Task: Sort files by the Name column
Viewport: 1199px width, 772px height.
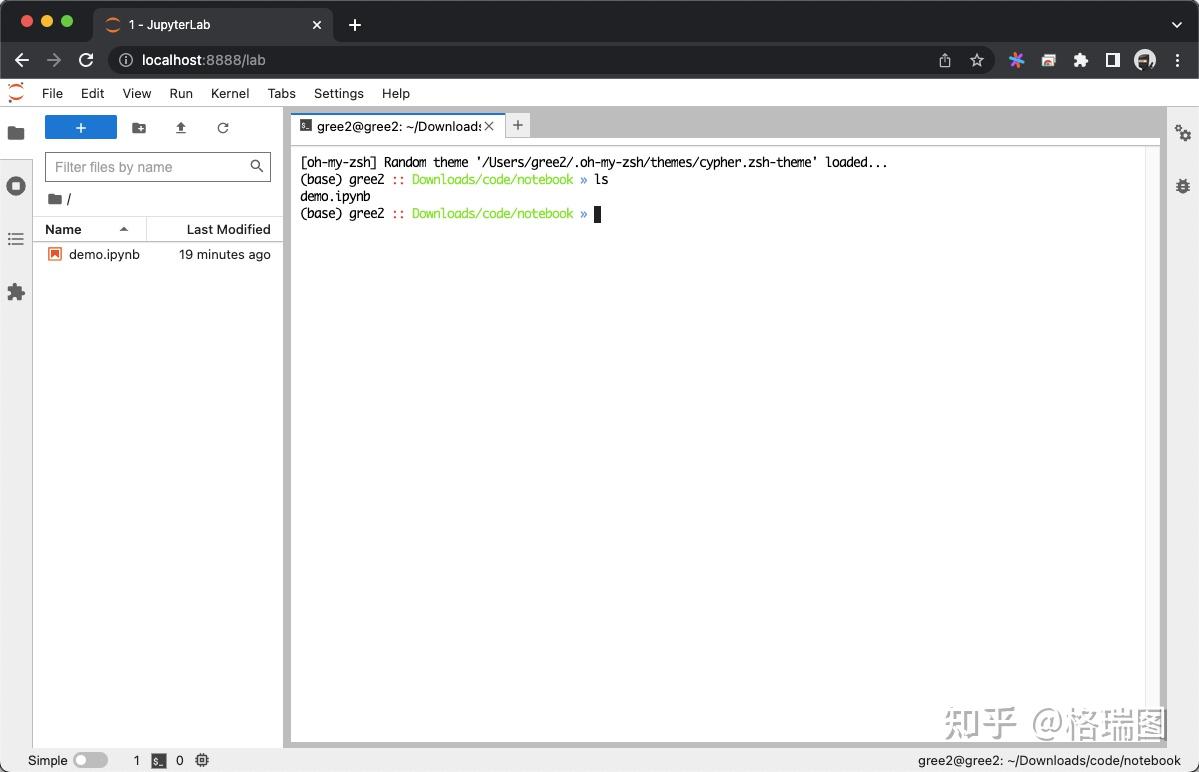Action: tap(89, 229)
